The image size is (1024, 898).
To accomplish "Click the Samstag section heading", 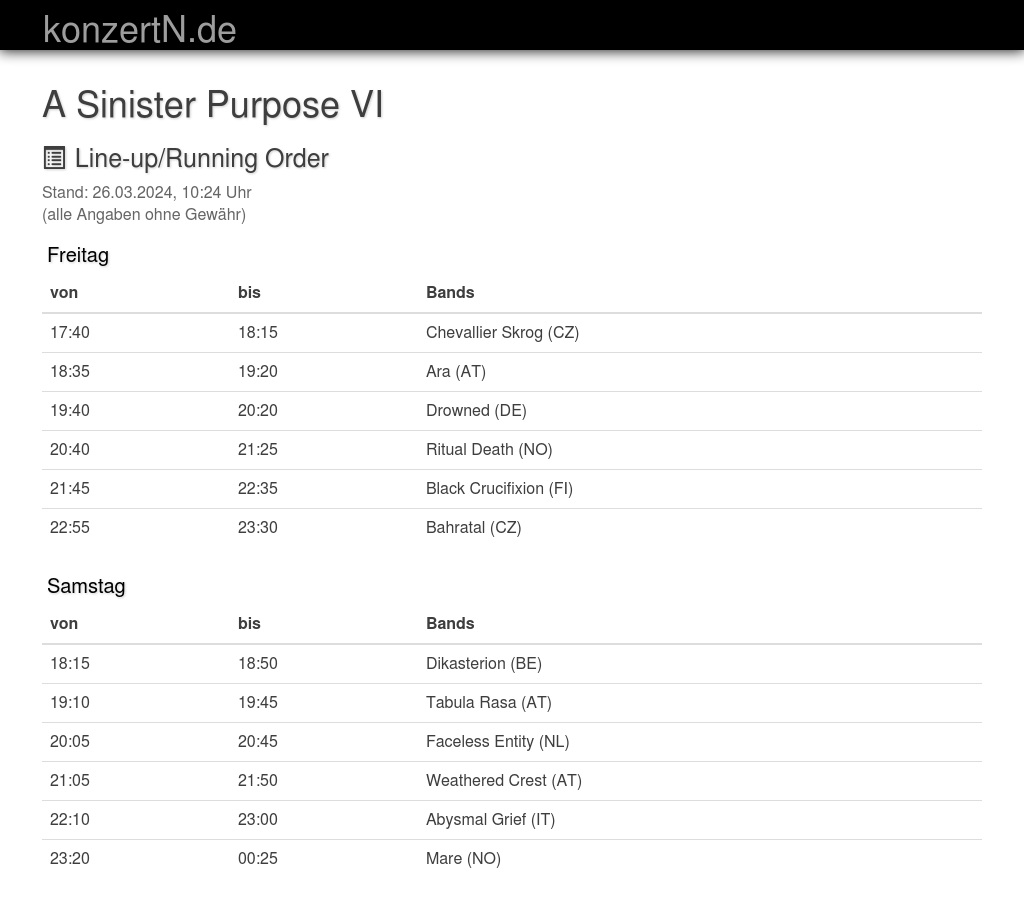I will click(x=86, y=586).
